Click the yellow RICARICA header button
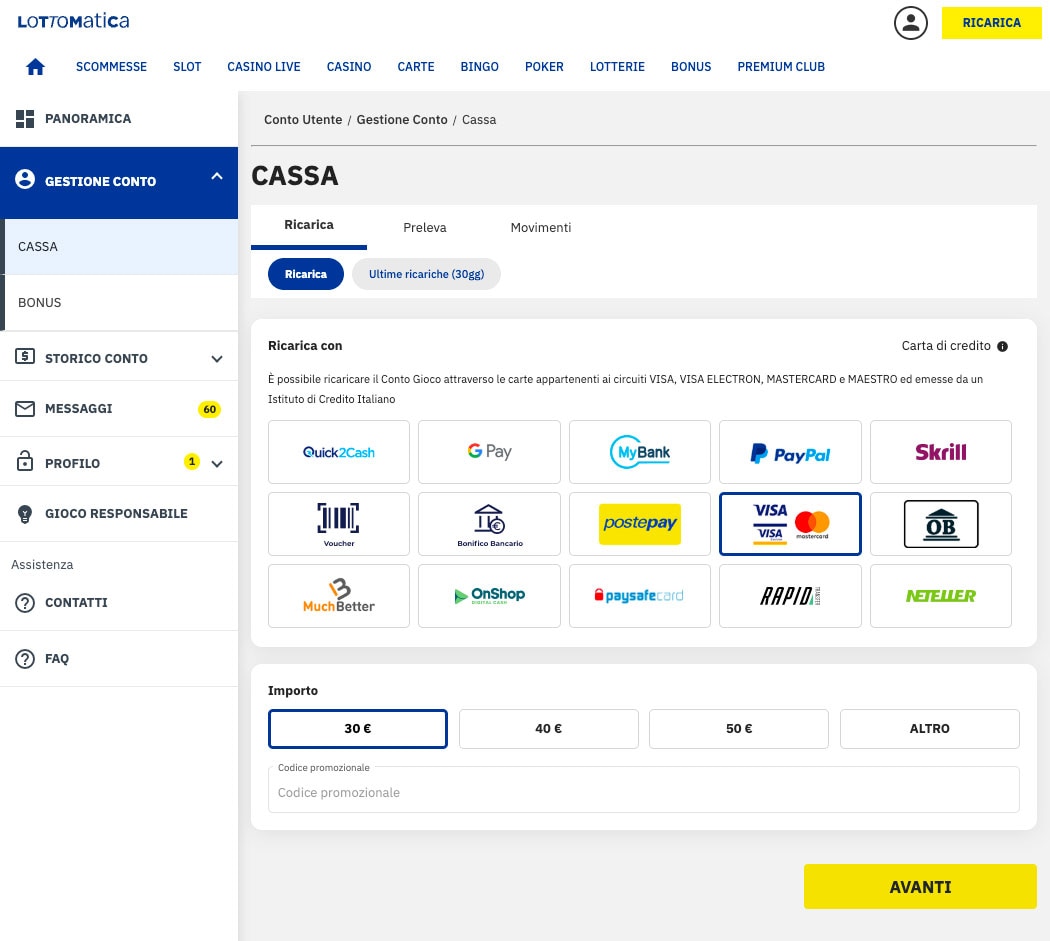This screenshot has width=1050, height=941. pos(992,23)
